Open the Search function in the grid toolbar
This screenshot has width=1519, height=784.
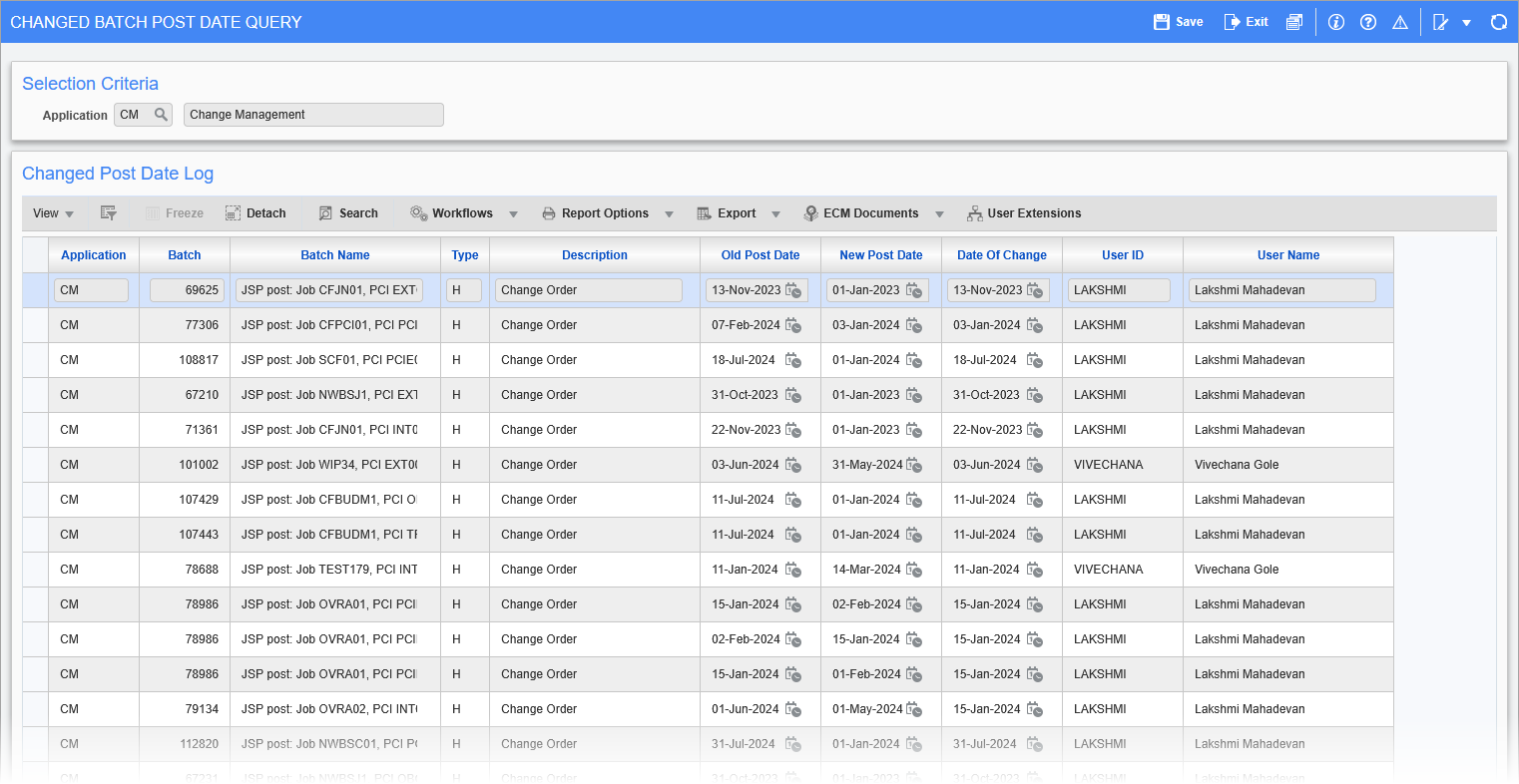348,212
